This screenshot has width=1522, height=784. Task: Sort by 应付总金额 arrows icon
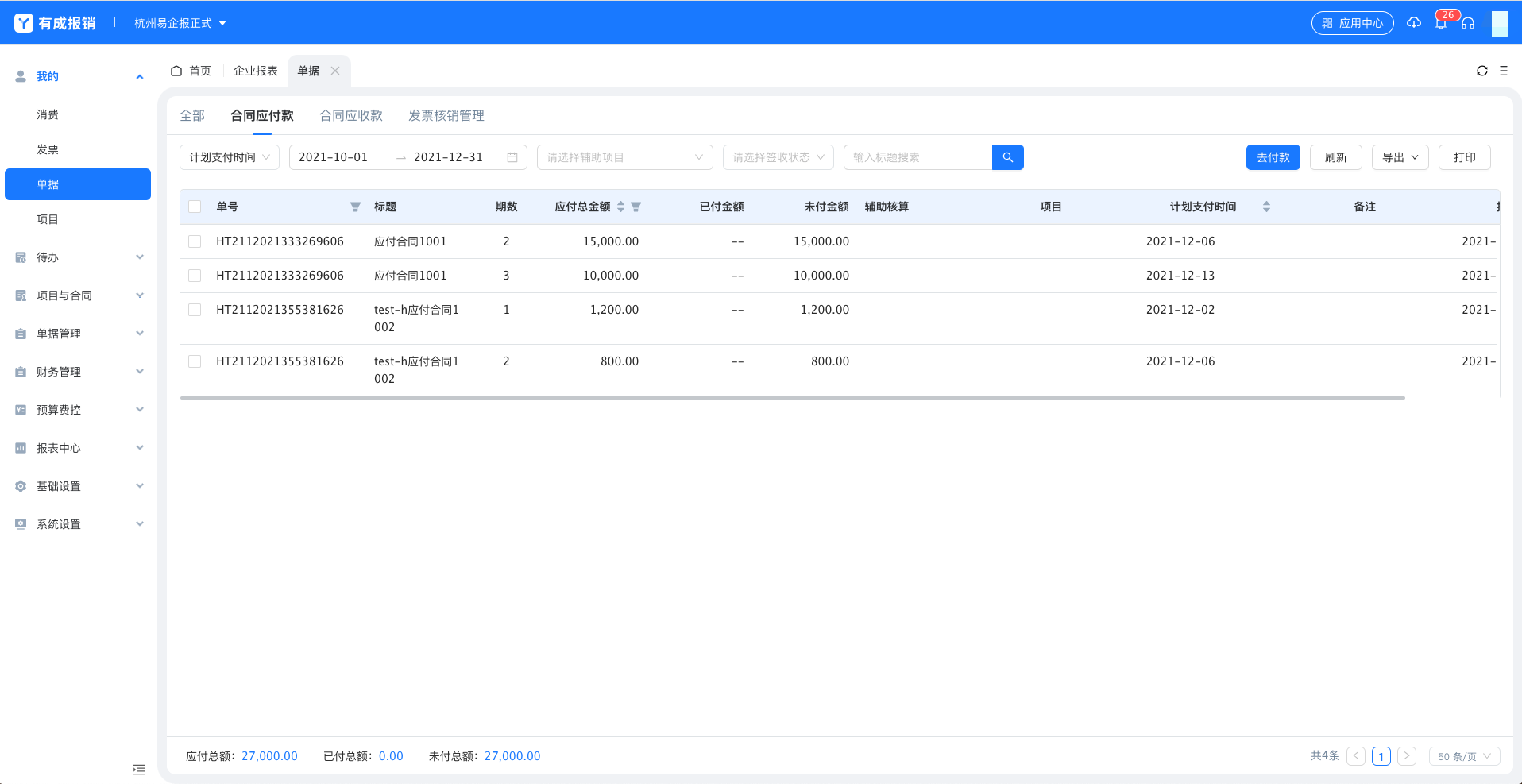point(620,207)
